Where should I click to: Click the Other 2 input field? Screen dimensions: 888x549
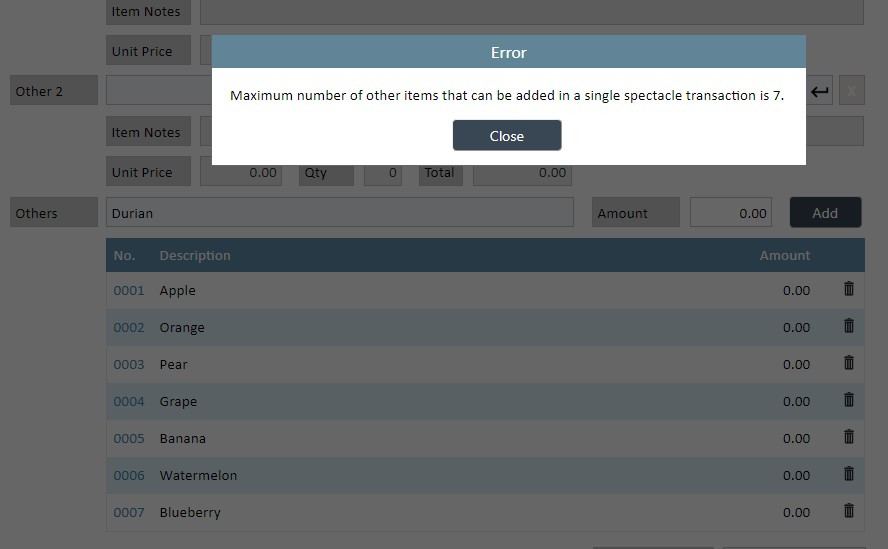click(159, 91)
